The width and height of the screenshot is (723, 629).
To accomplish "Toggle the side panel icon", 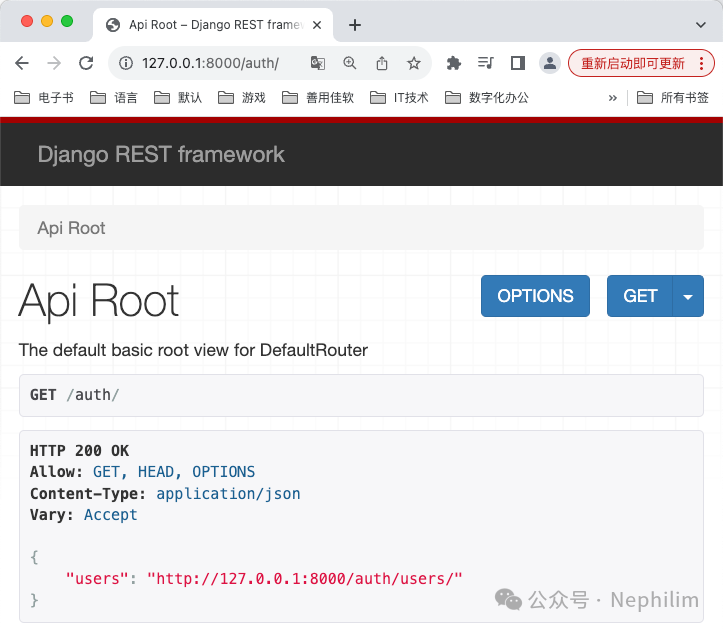I will click(x=518, y=63).
